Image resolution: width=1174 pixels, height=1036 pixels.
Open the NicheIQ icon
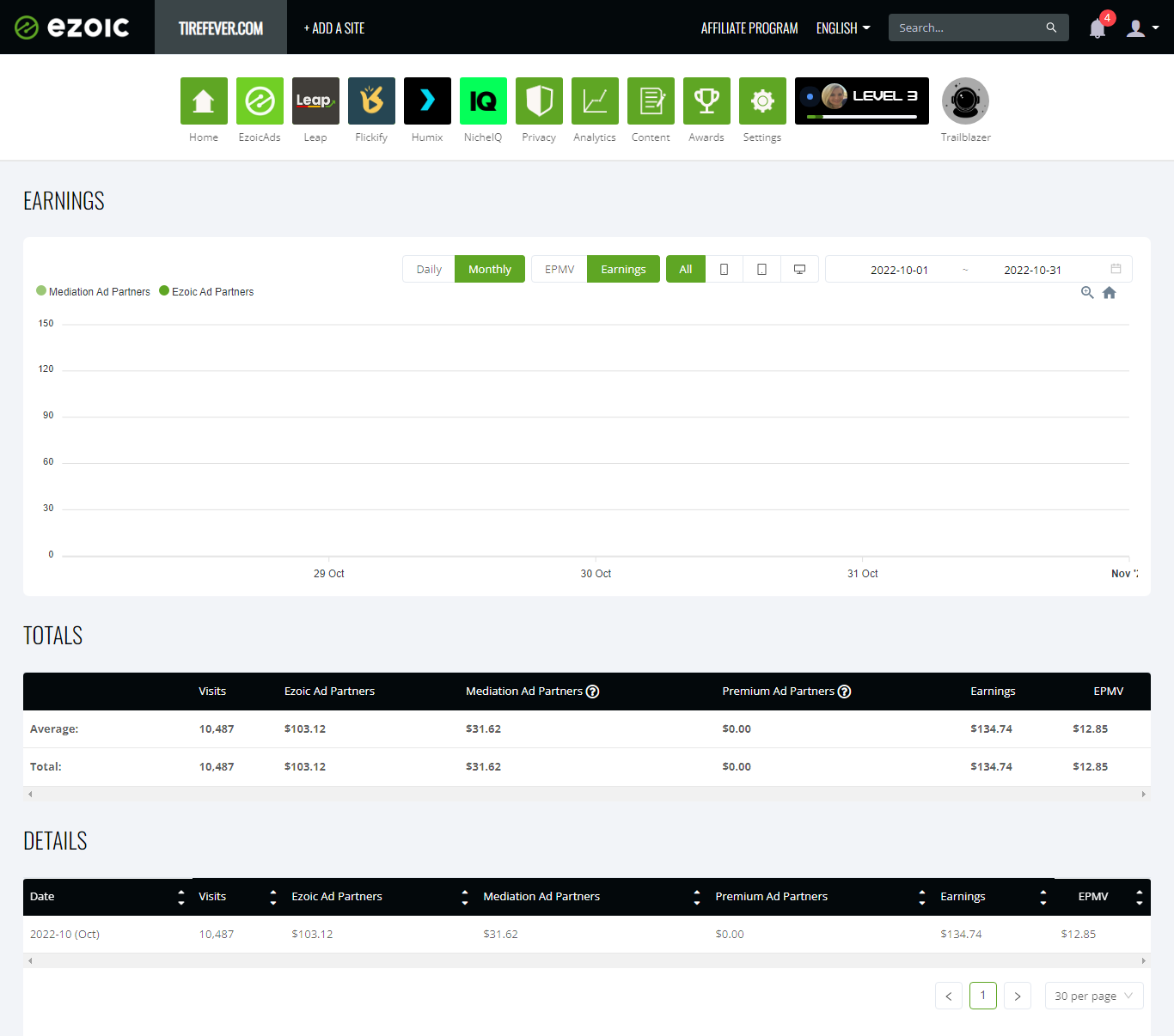click(x=483, y=101)
